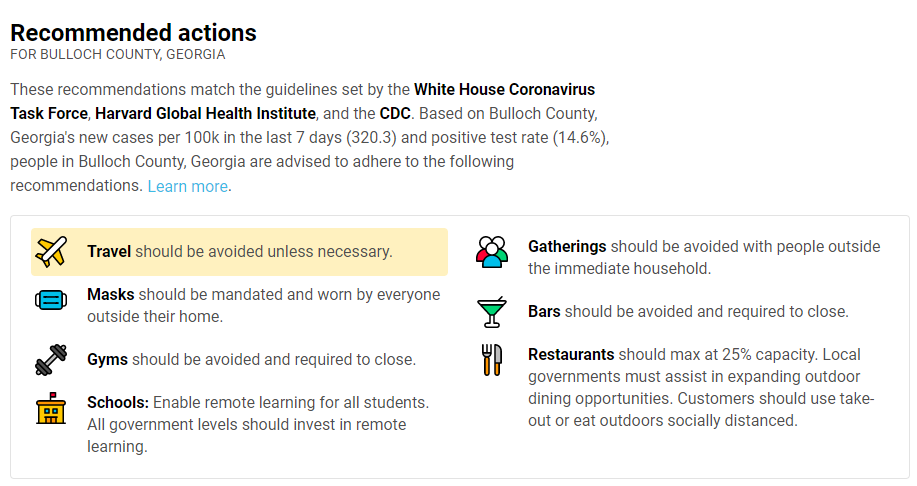The image size is (917, 486).
Task: Click the Recommended actions heading
Action: [133, 33]
